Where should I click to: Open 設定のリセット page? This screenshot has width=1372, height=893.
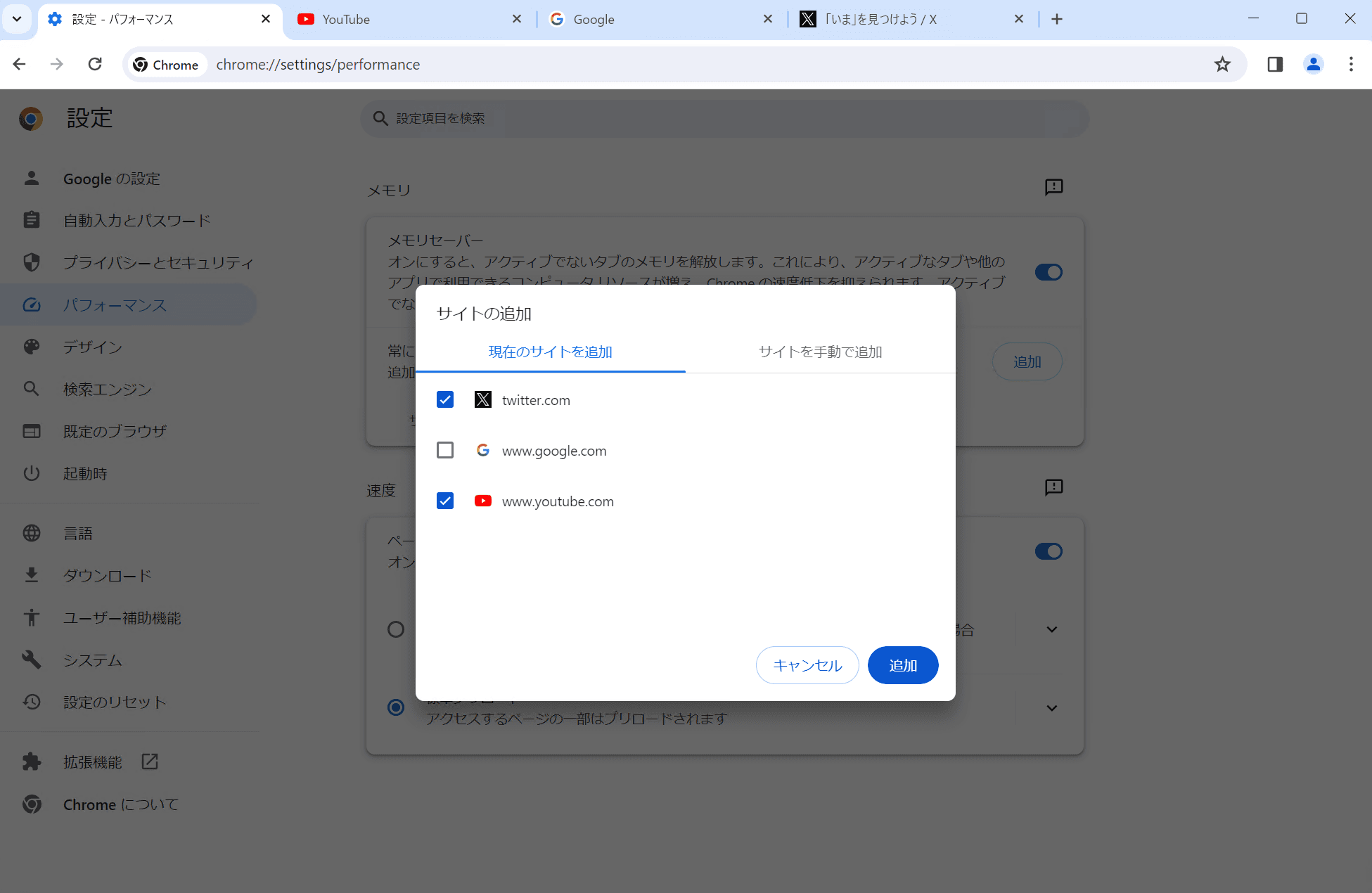point(129,702)
